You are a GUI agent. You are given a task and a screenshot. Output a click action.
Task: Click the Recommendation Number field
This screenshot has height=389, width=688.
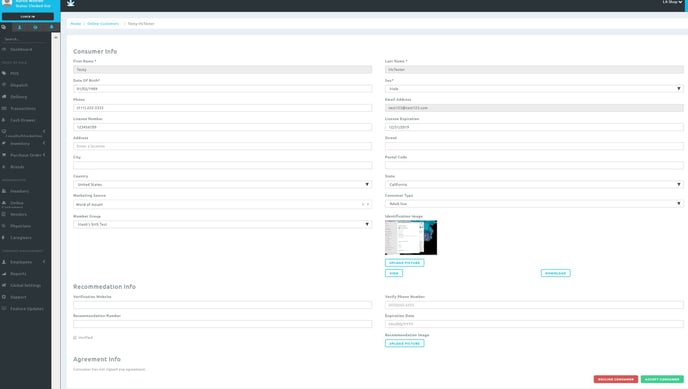pyautogui.click(x=222, y=324)
